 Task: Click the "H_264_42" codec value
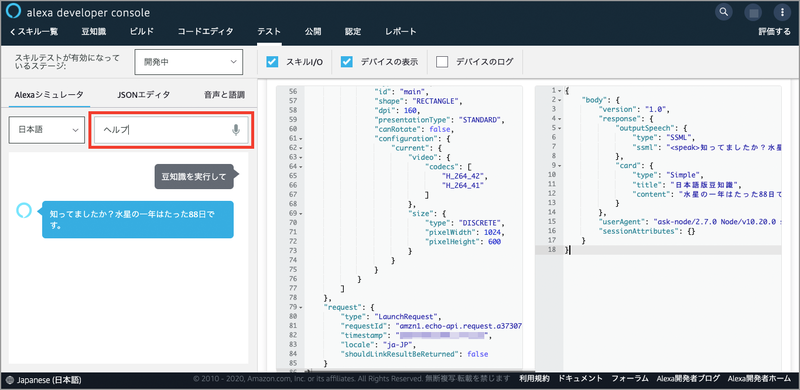462,176
